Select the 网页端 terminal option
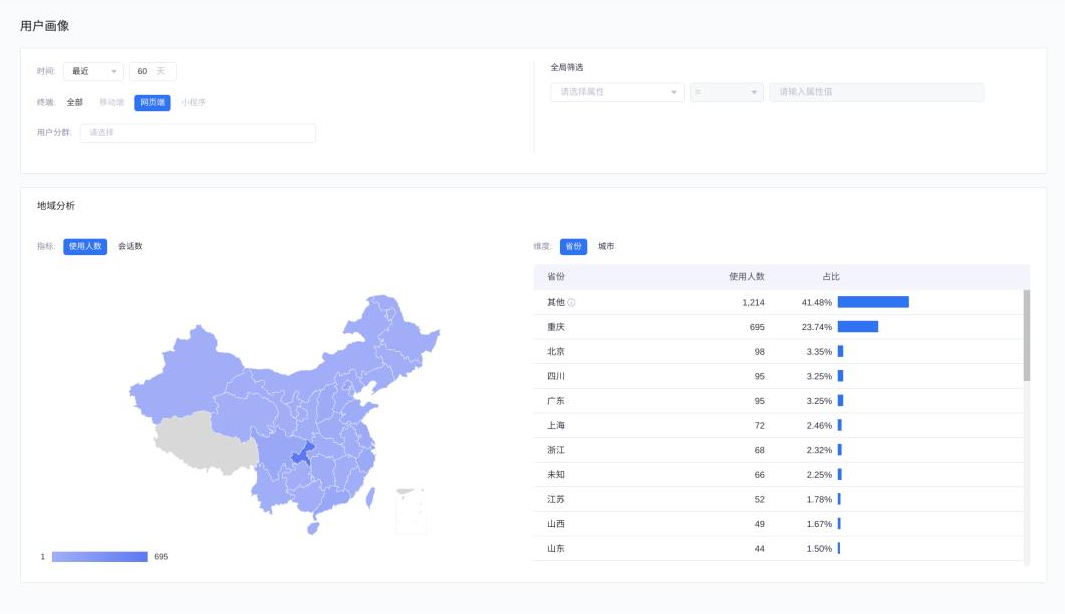The width and height of the screenshot is (1065, 614). (152, 103)
